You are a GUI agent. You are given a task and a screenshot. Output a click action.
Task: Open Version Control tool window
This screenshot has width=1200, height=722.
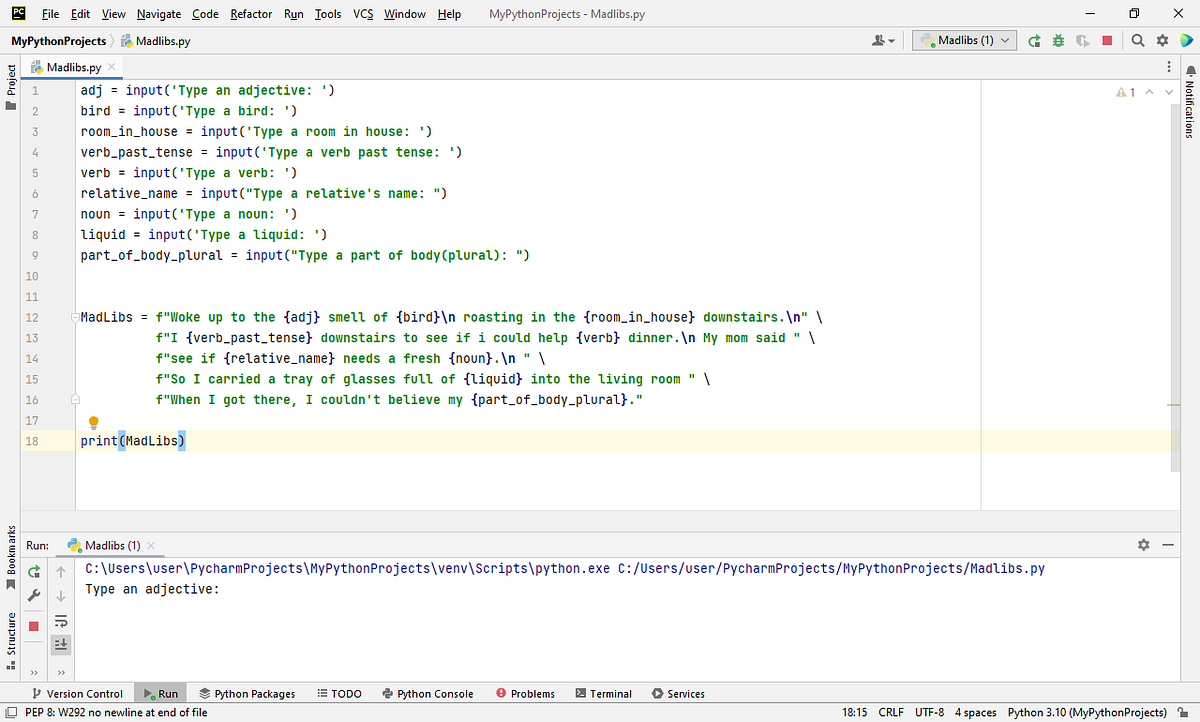tap(77, 693)
